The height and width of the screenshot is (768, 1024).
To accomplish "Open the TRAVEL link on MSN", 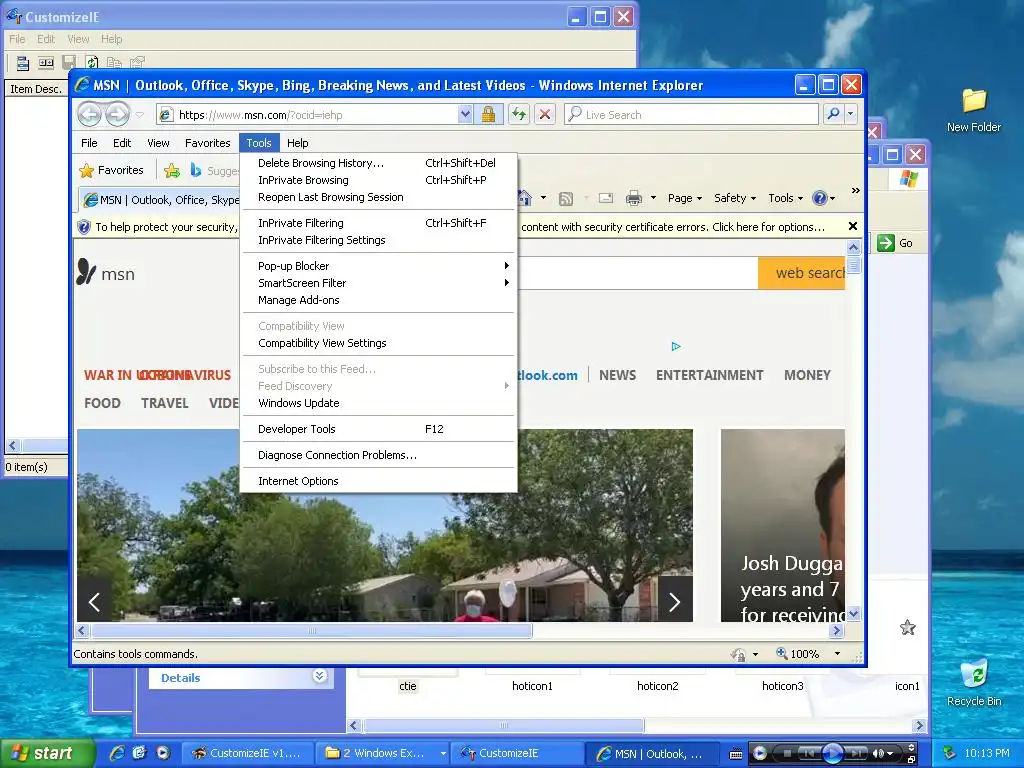I will pos(165,403).
